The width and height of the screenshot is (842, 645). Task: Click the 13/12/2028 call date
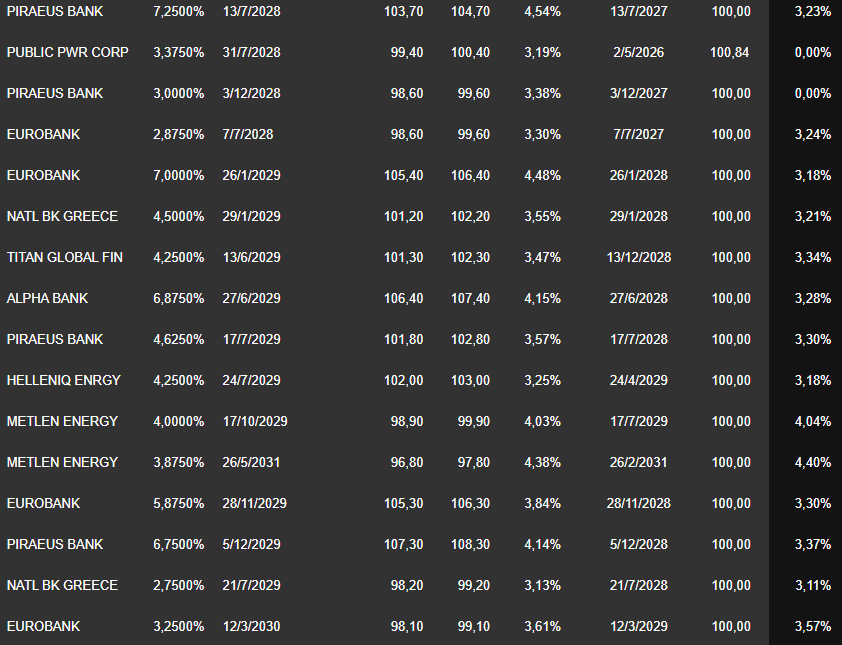point(639,257)
